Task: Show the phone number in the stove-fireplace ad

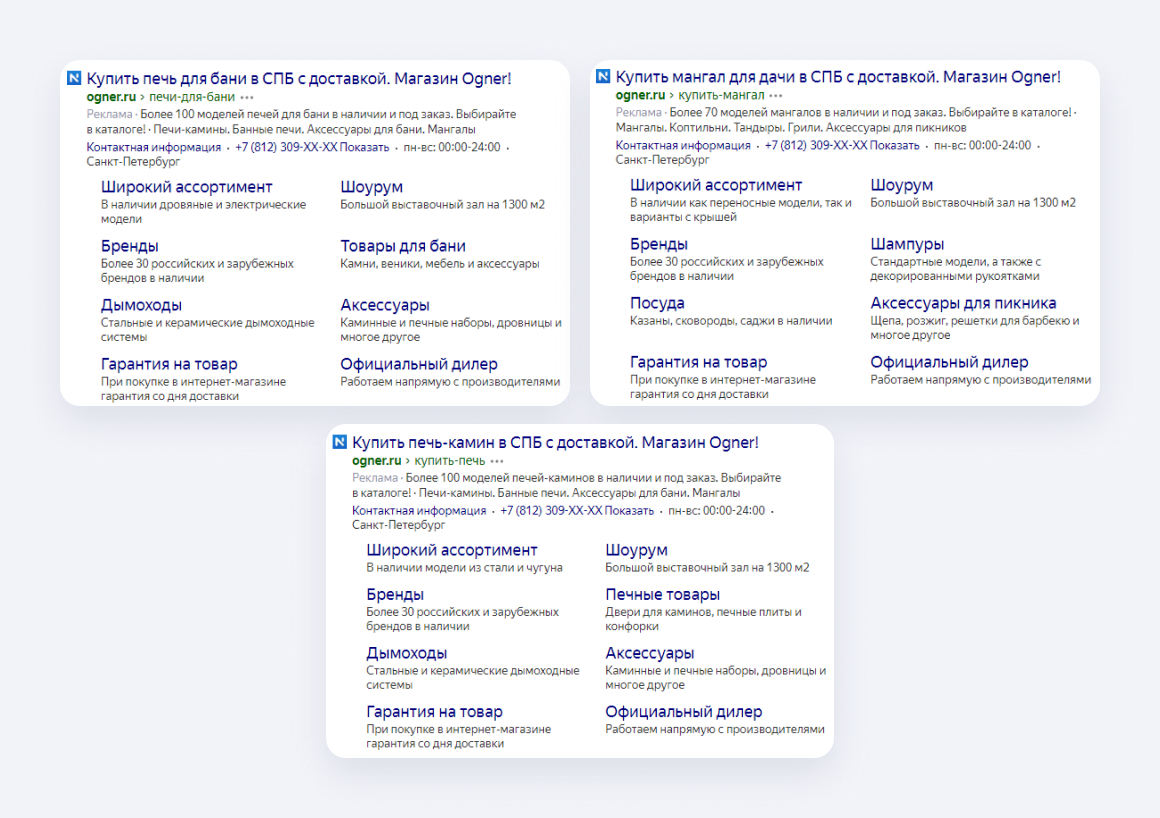Action: click(577, 511)
